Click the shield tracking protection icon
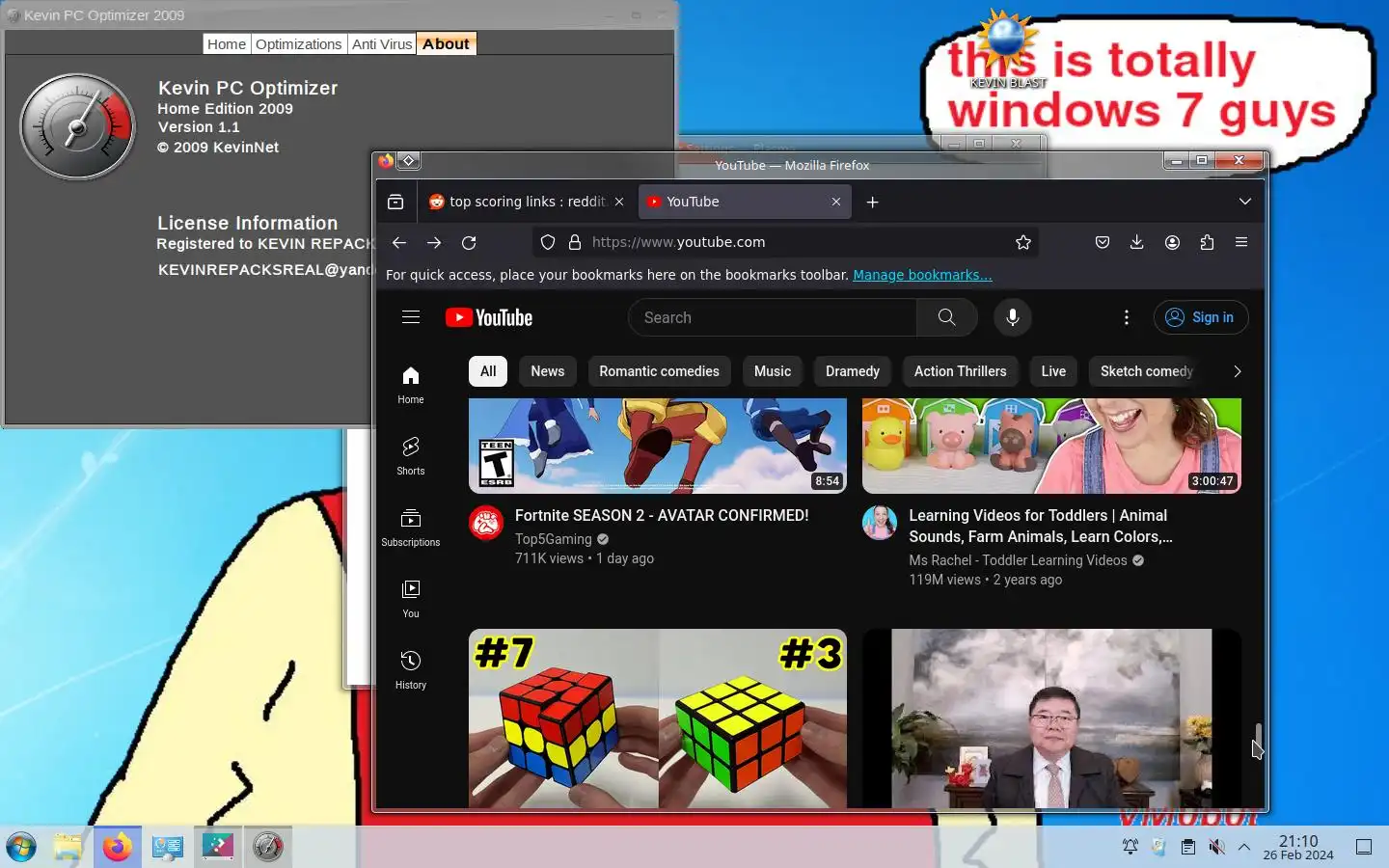Viewport: 1389px width, 868px height. pyautogui.click(x=548, y=243)
